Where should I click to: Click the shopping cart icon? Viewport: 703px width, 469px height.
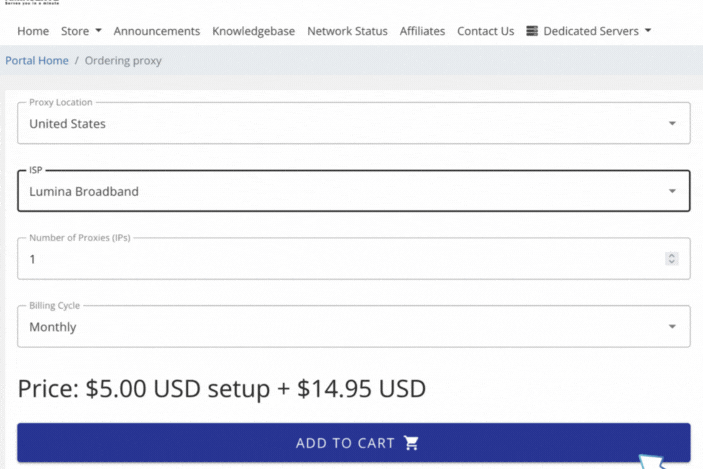(x=411, y=443)
